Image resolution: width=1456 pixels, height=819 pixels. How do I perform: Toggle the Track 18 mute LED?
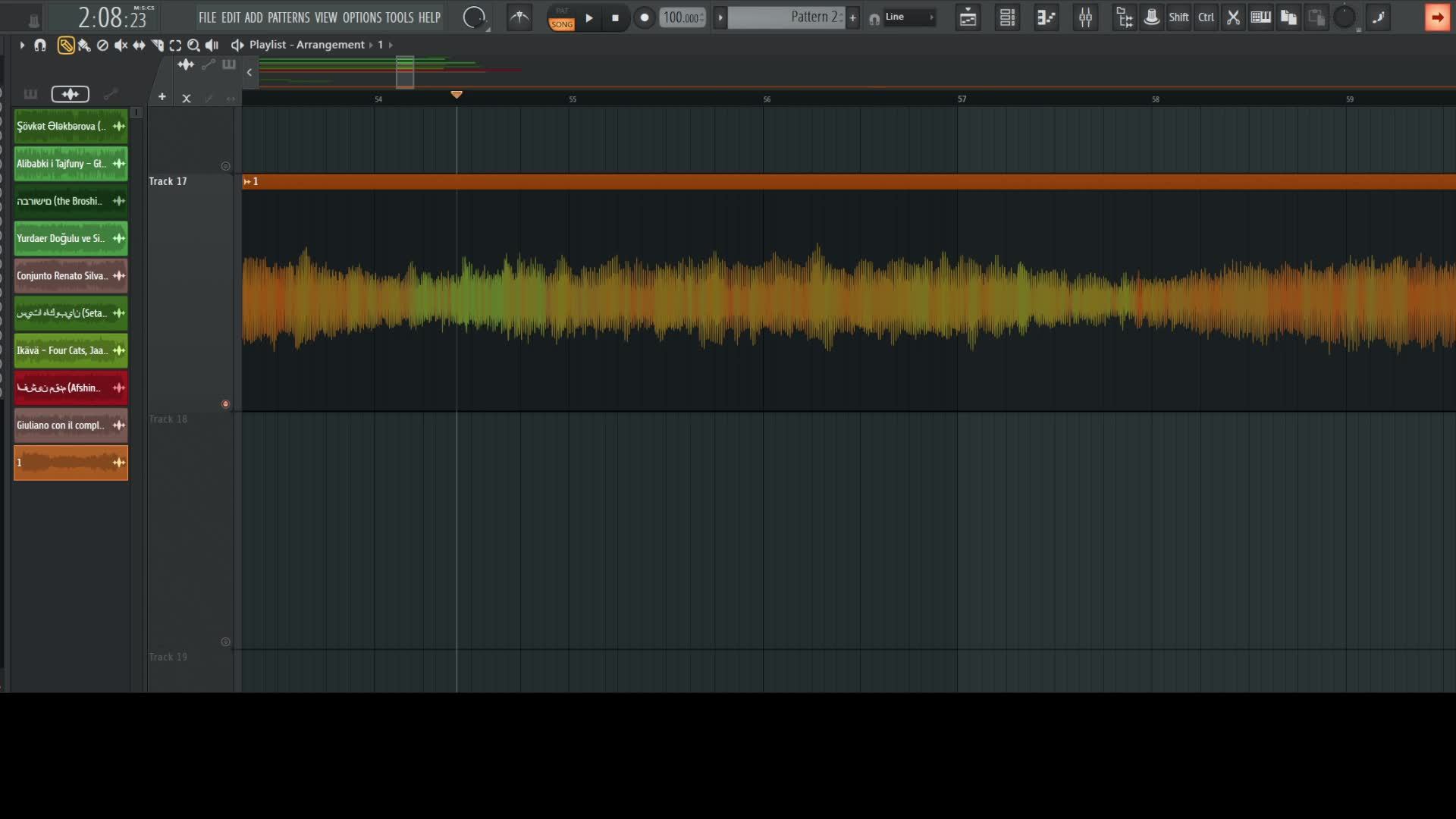(225, 642)
